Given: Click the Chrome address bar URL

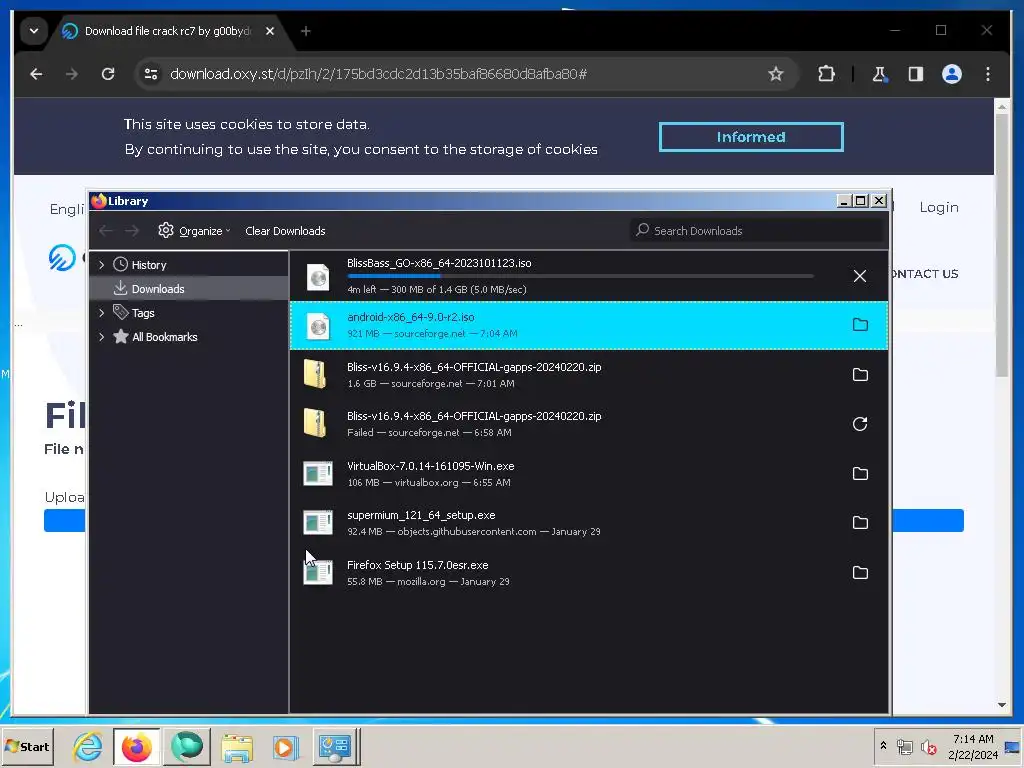Looking at the screenshot, I should (x=378, y=74).
